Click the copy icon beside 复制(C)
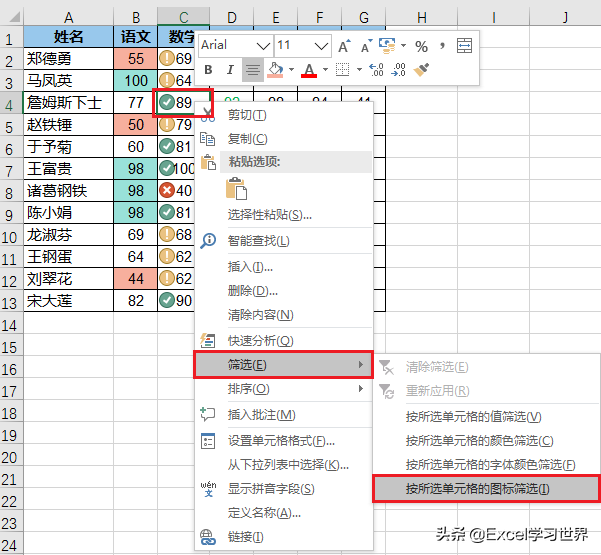The image size is (601, 555). (x=208, y=139)
